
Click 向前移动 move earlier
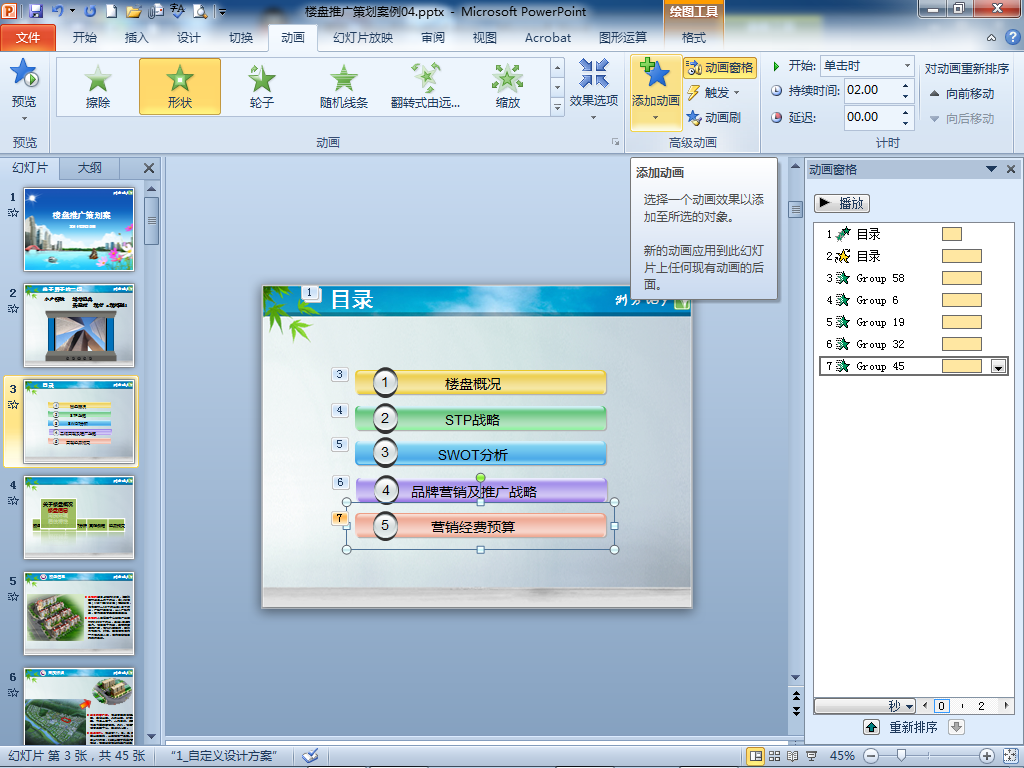tap(962, 94)
